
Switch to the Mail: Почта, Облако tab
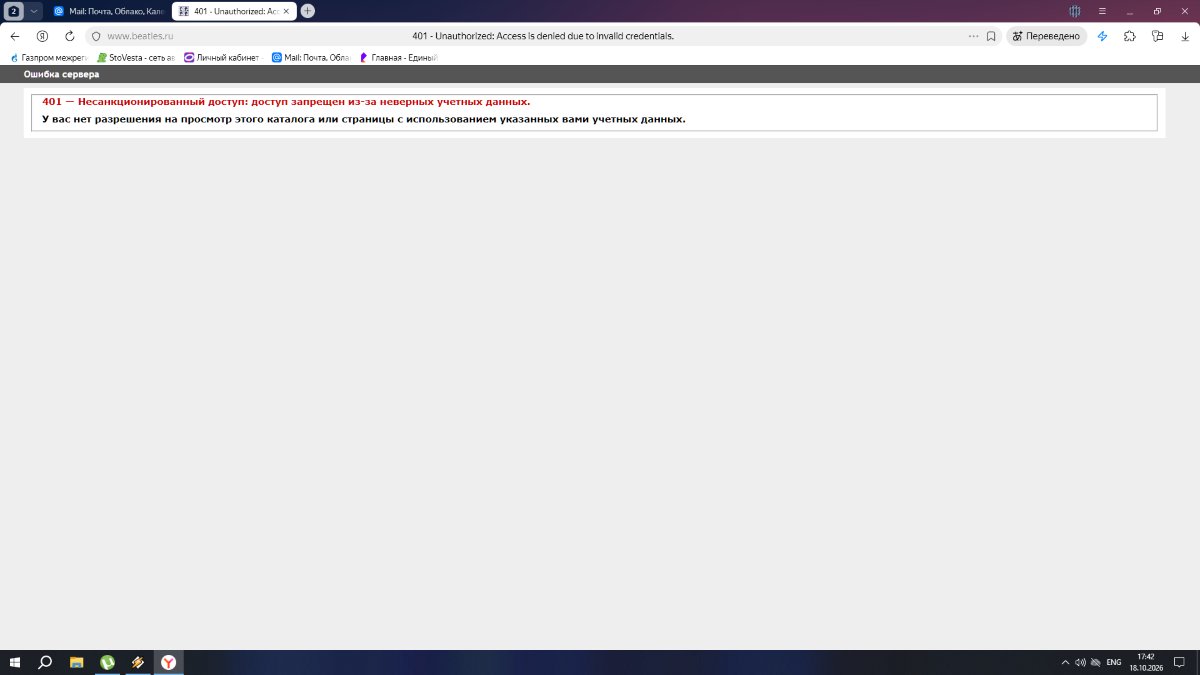pos(107,11)
